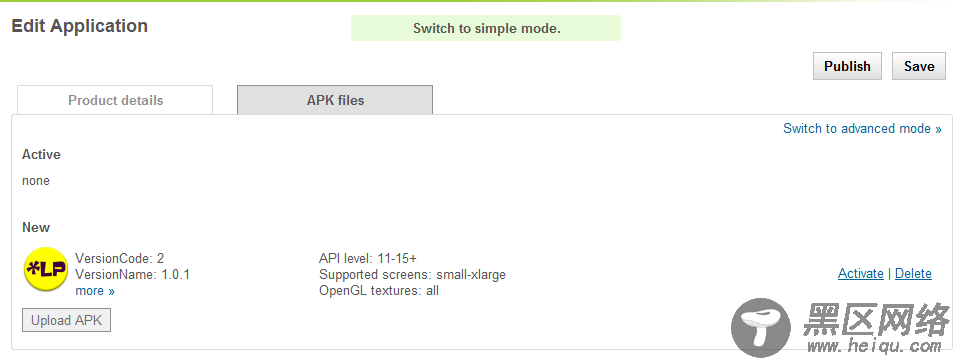Click the Active section heading
The width and height of the screenshot is (963, 363).
click(x=41, y=154)
